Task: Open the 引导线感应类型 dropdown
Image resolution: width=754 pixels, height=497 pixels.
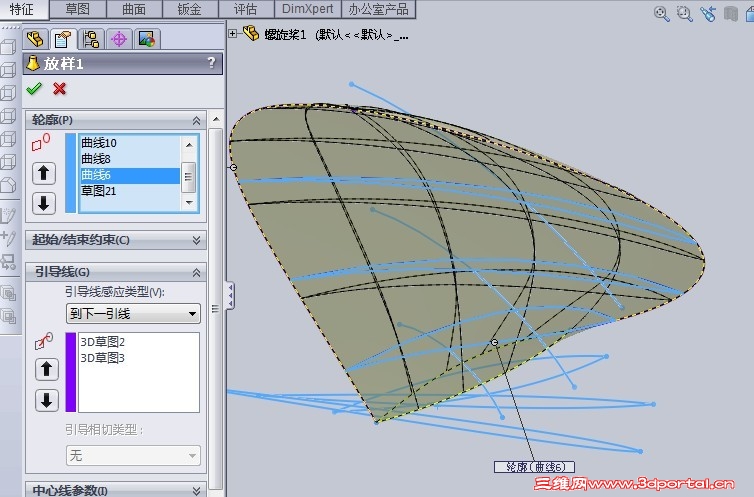Action: [133, 313]
